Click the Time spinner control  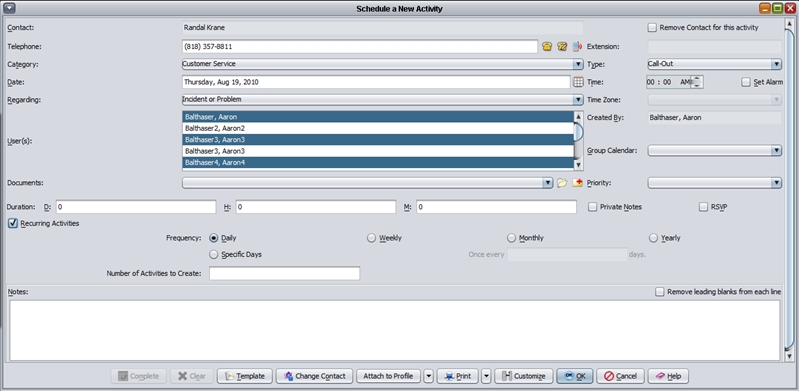tap(697, 82)
